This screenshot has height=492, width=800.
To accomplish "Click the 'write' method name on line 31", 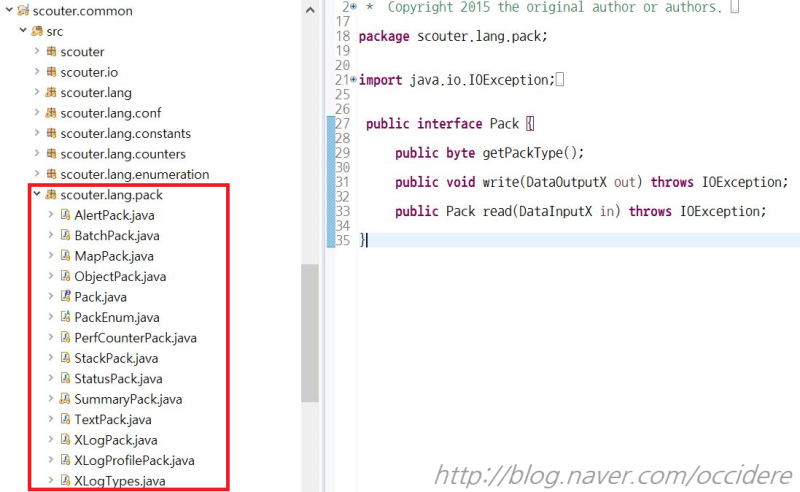I will coord(501,182).
